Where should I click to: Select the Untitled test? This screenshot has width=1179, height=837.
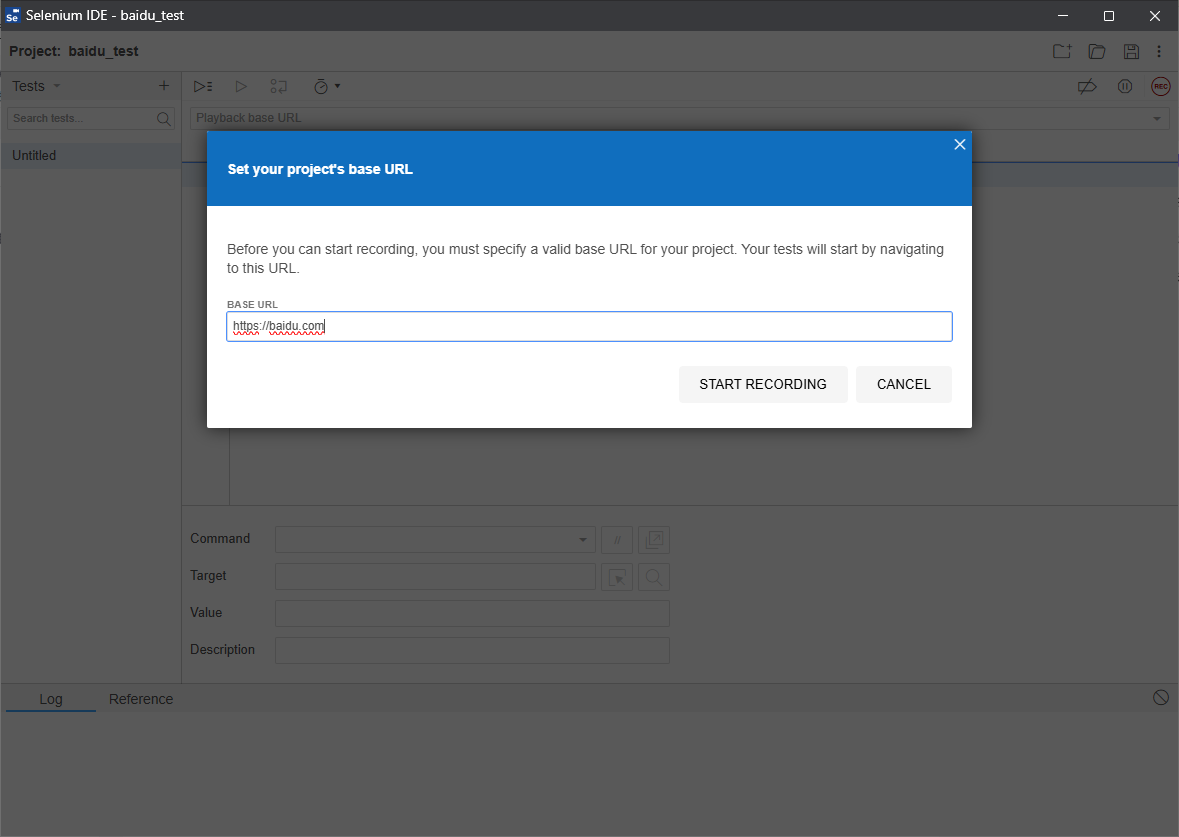pyautogui.click(x=91, y=156)
